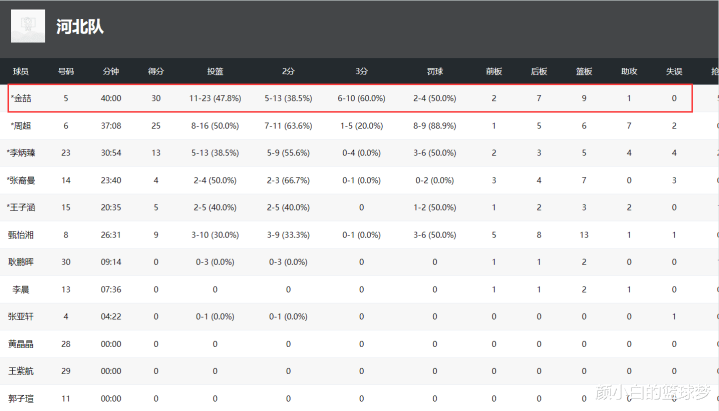Click player 张亚轩's name

point(22,316)
